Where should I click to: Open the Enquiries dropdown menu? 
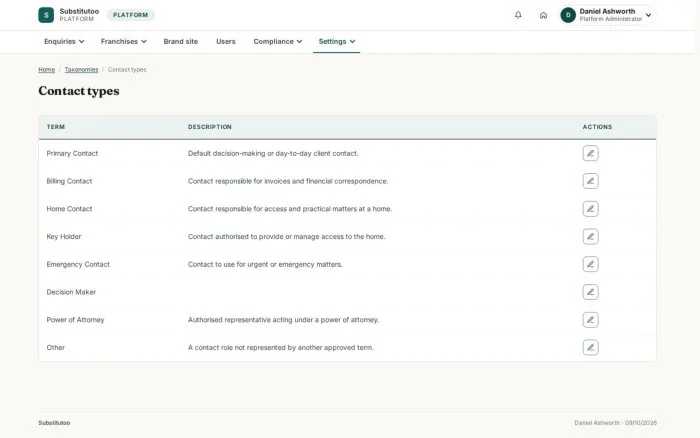click(64, 41)
